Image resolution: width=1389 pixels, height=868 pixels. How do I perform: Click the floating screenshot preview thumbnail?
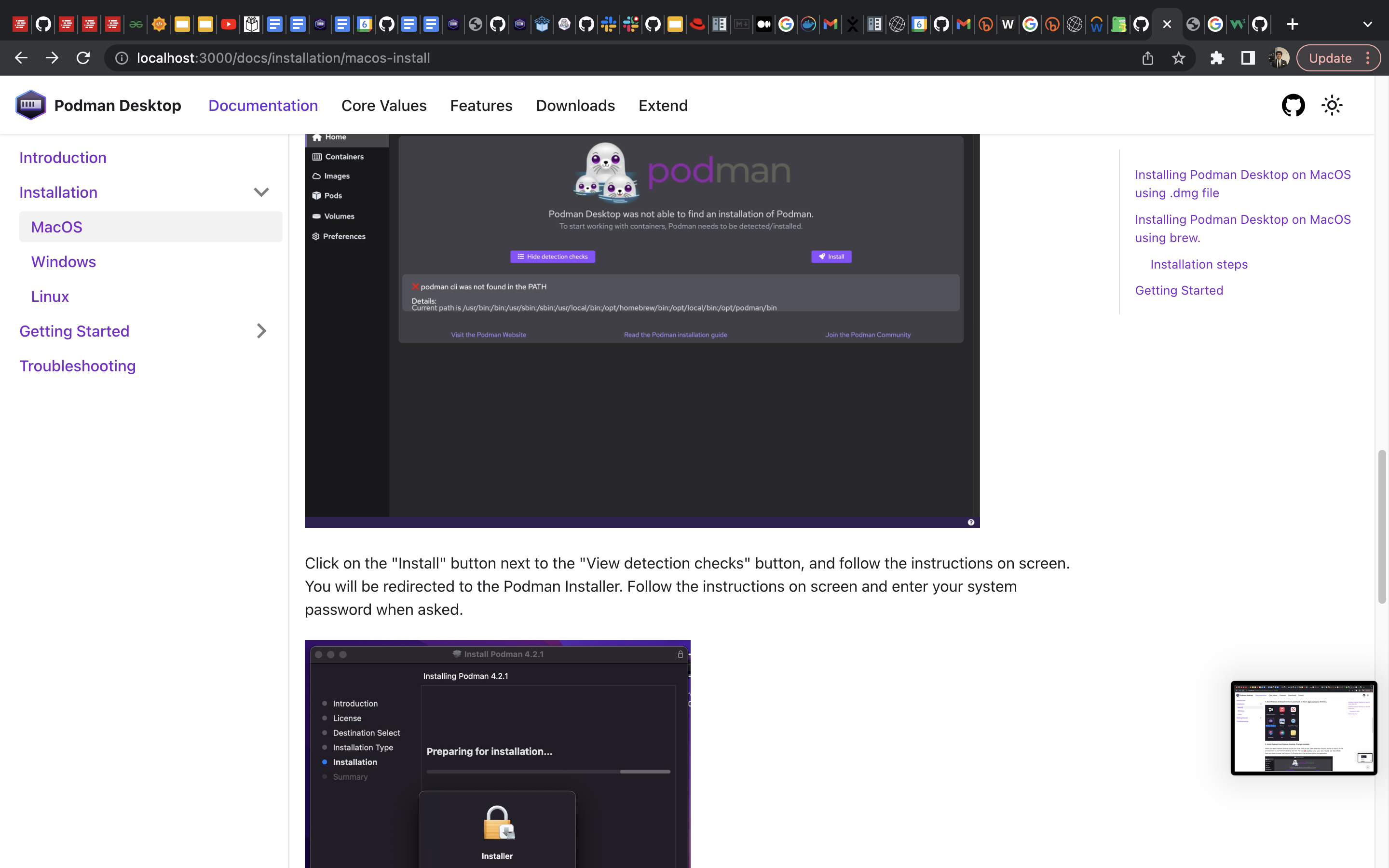[1303, 727]
